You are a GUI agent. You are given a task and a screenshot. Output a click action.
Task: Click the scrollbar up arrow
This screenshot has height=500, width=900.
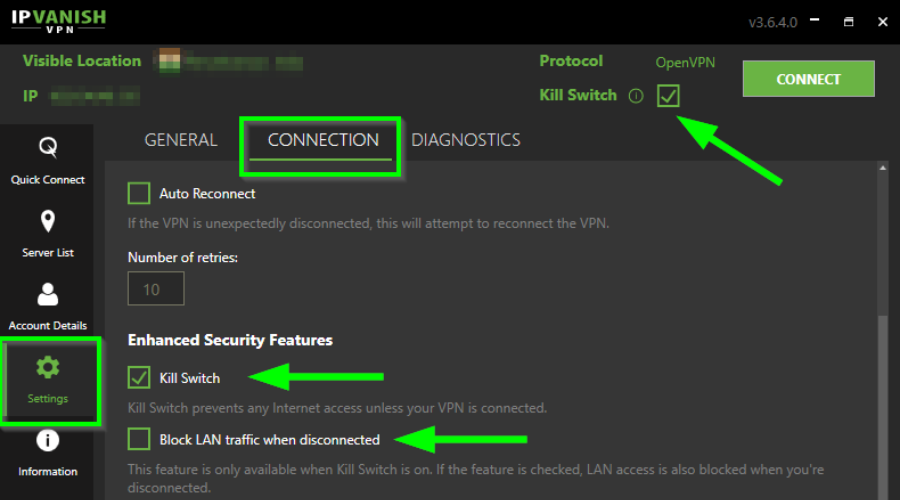click(x=883, y=168)
